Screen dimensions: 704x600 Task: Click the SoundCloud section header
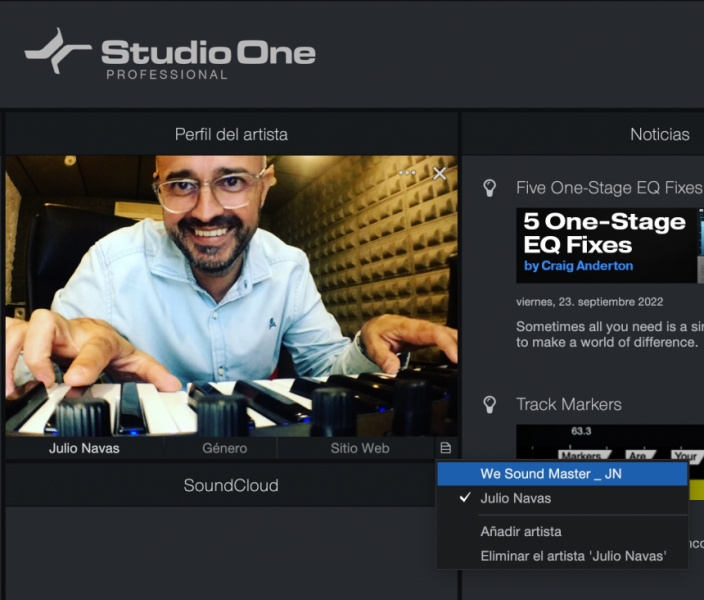click(231, 485)
